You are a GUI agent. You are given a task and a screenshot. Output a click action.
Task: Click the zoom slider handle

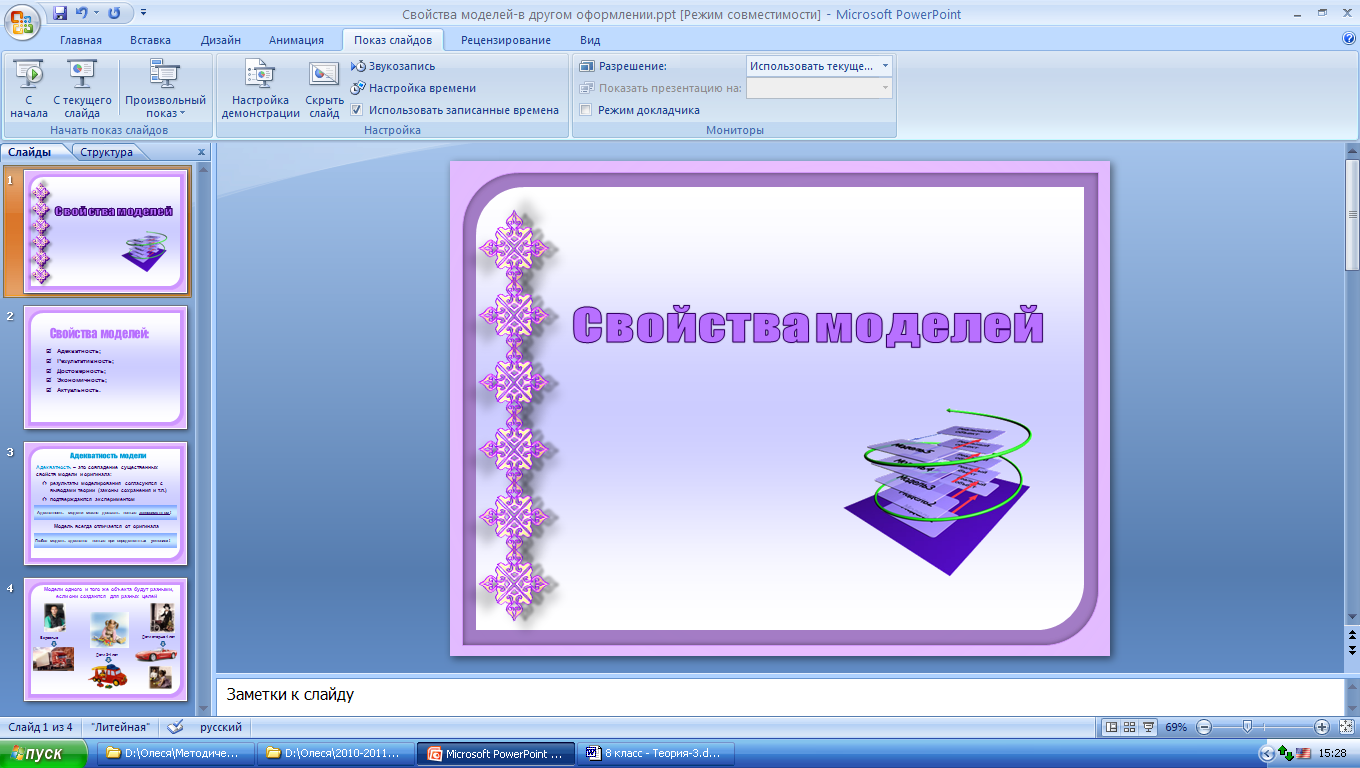[1247, 727]
